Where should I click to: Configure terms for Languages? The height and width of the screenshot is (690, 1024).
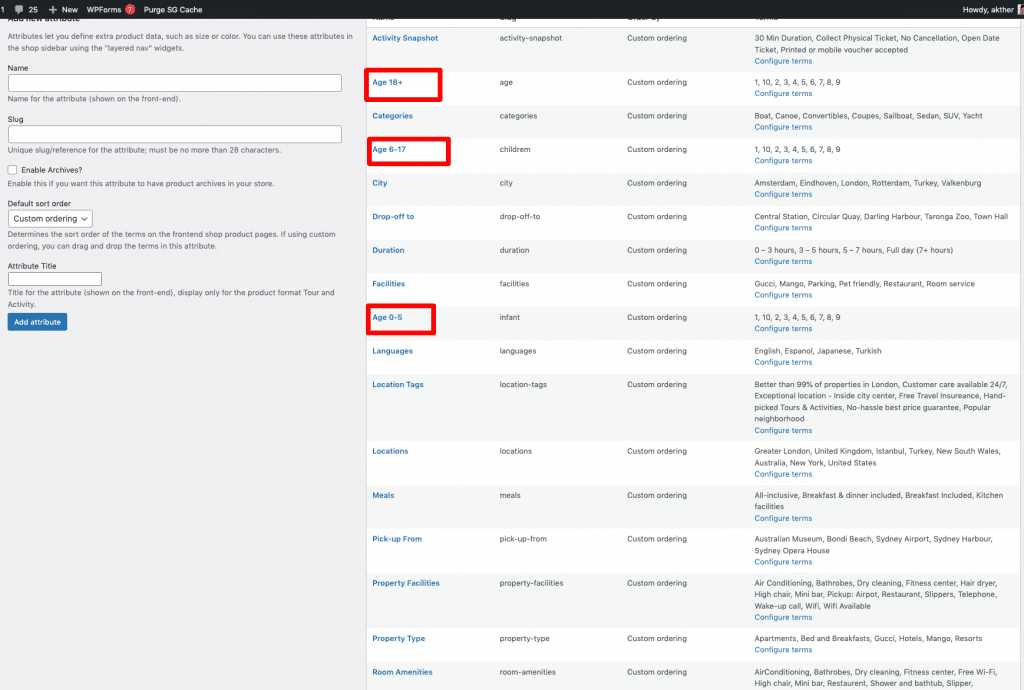(783, 362)
